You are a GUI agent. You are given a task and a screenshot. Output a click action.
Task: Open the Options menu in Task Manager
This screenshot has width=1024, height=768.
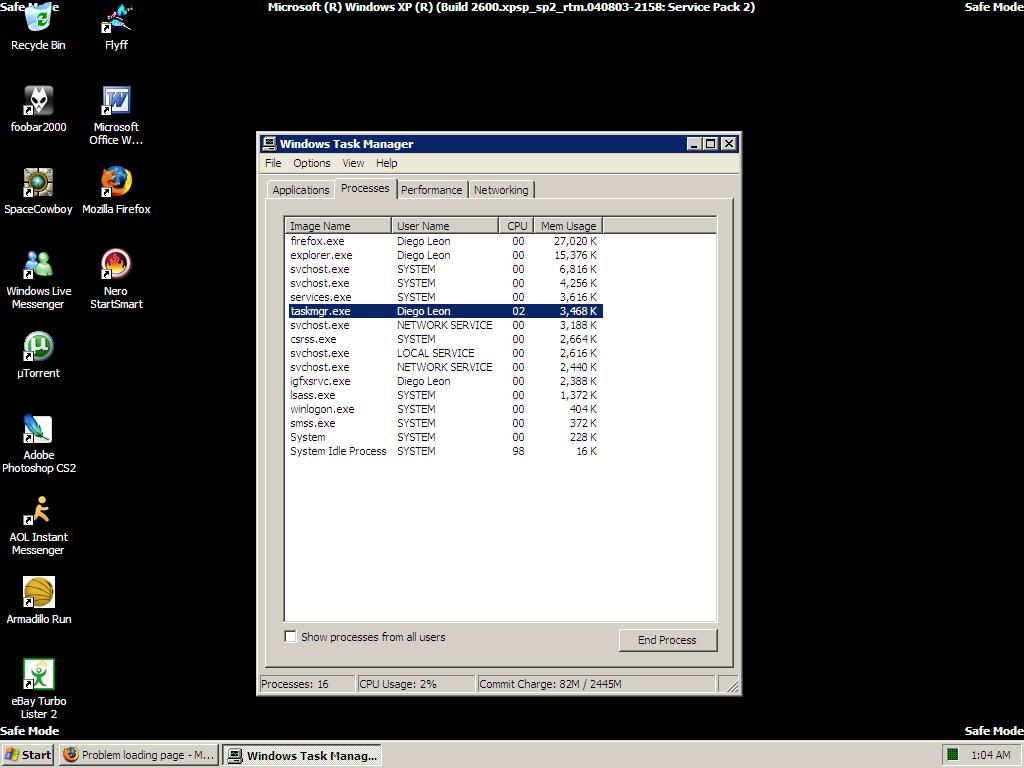click(311, 163)
